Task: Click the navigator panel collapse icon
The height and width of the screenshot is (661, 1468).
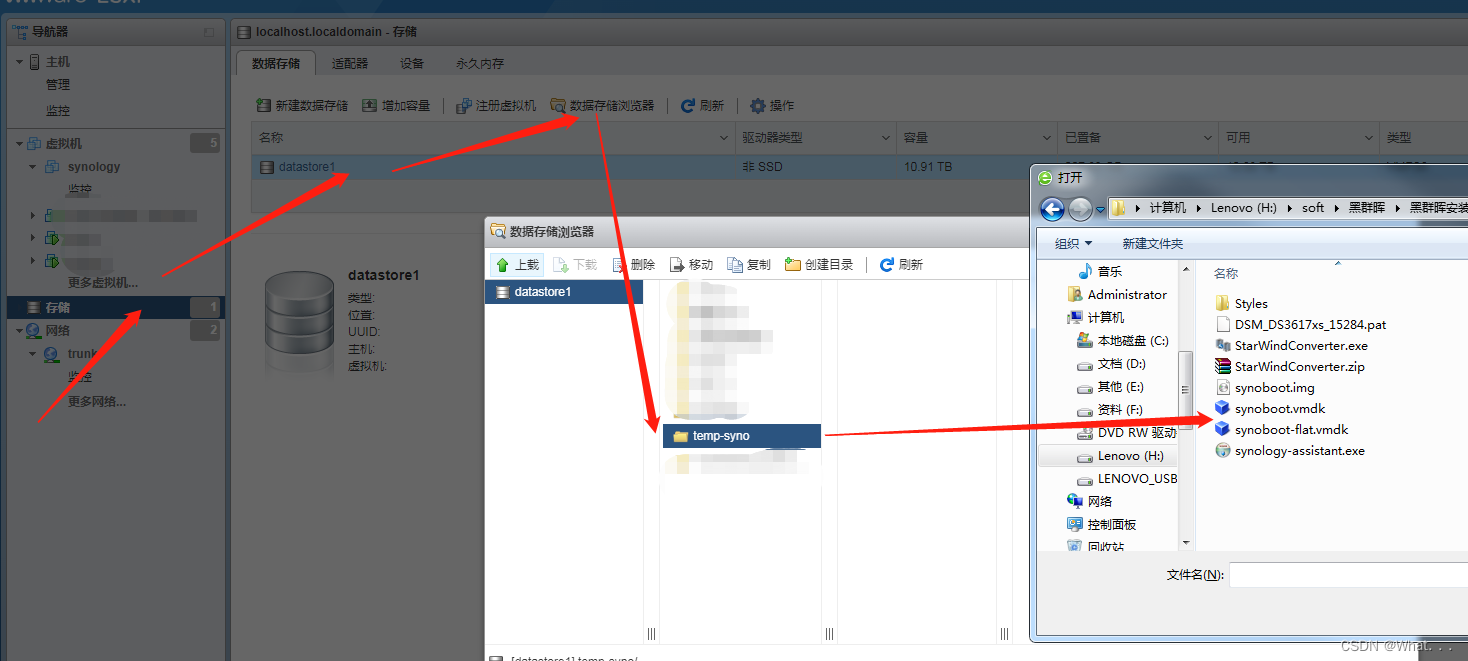Action: point(209,33)
